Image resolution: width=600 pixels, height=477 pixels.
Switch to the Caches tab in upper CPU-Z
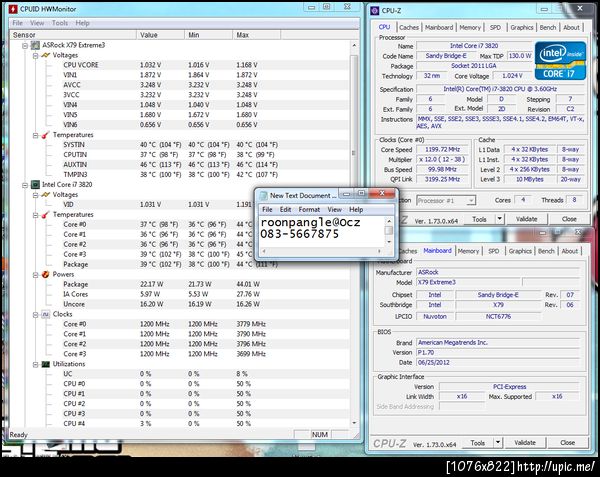409,27
